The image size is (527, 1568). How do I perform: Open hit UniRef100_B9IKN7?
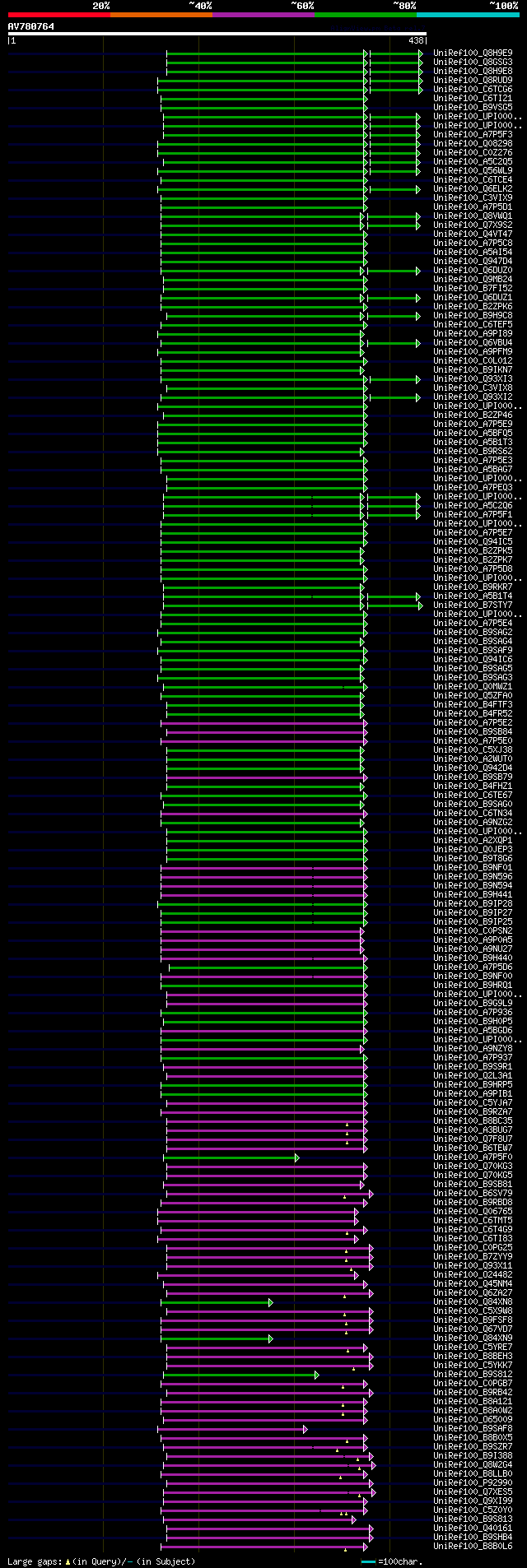click(x=473, y=369)
